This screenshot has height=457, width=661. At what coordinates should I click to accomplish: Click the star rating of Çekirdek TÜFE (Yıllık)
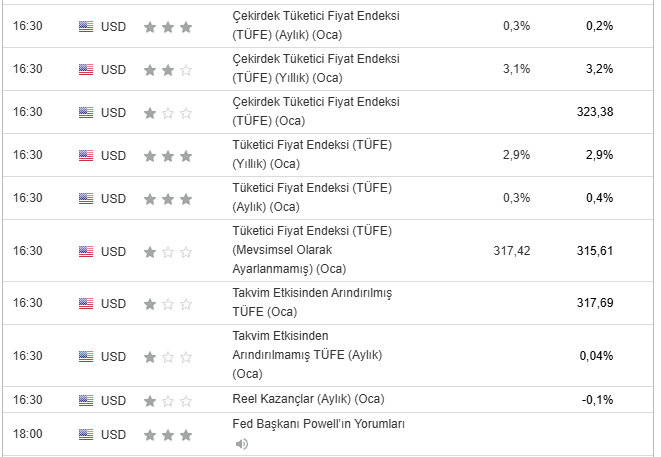pos(167,70)
